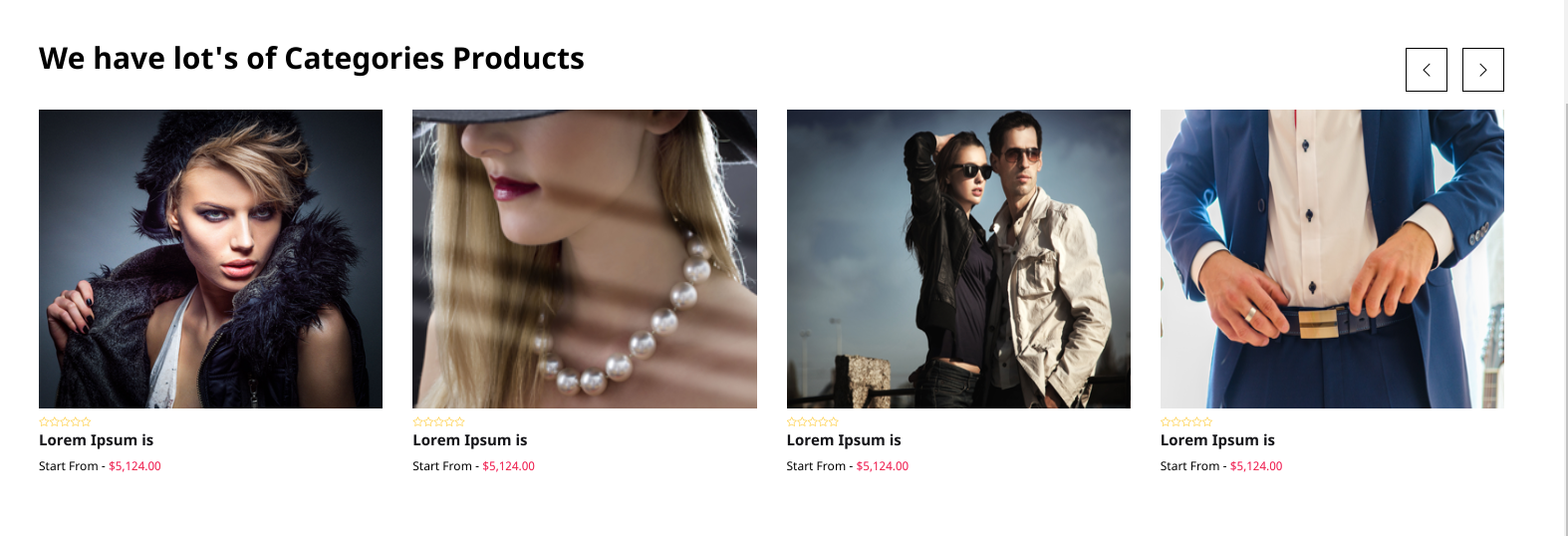Click the next carousel arrow button
The height and width of the screenshot is (536, 1568).
coord(1482,70)
